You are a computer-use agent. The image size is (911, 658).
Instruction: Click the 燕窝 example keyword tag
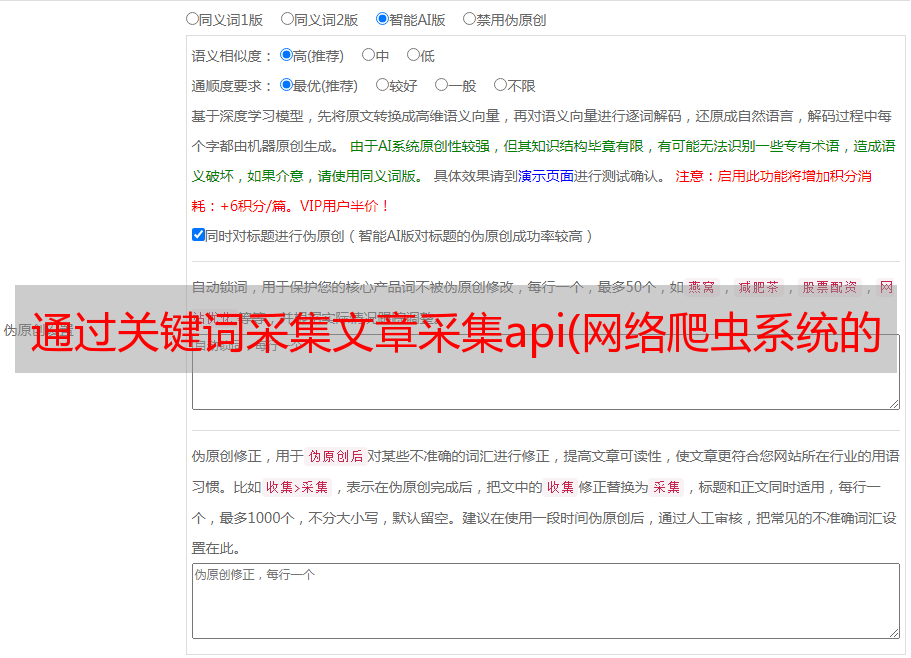pos(702,287)
